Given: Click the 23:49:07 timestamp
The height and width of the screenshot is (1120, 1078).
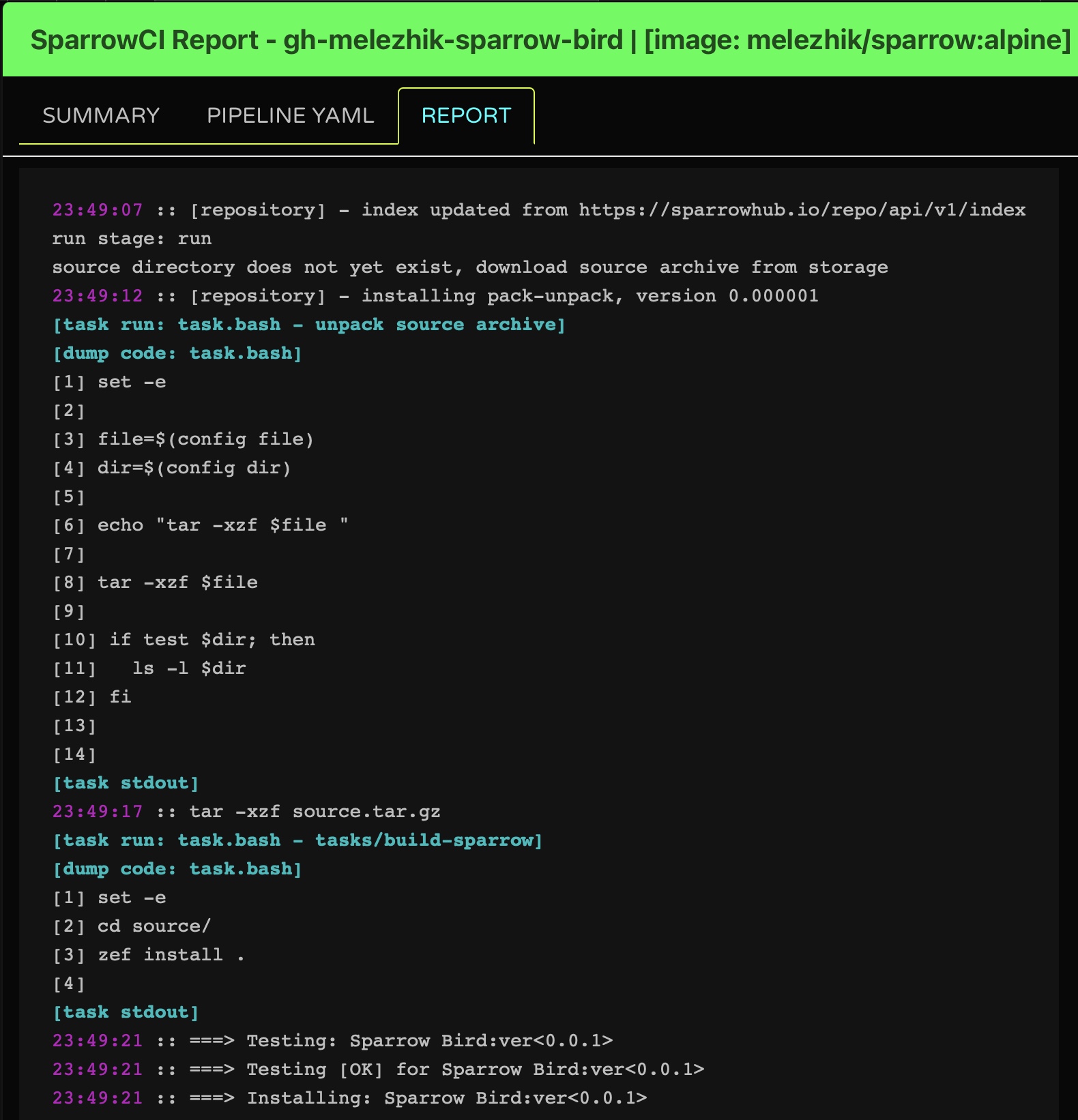Looking at the screenshot, I should coord(98,209).
